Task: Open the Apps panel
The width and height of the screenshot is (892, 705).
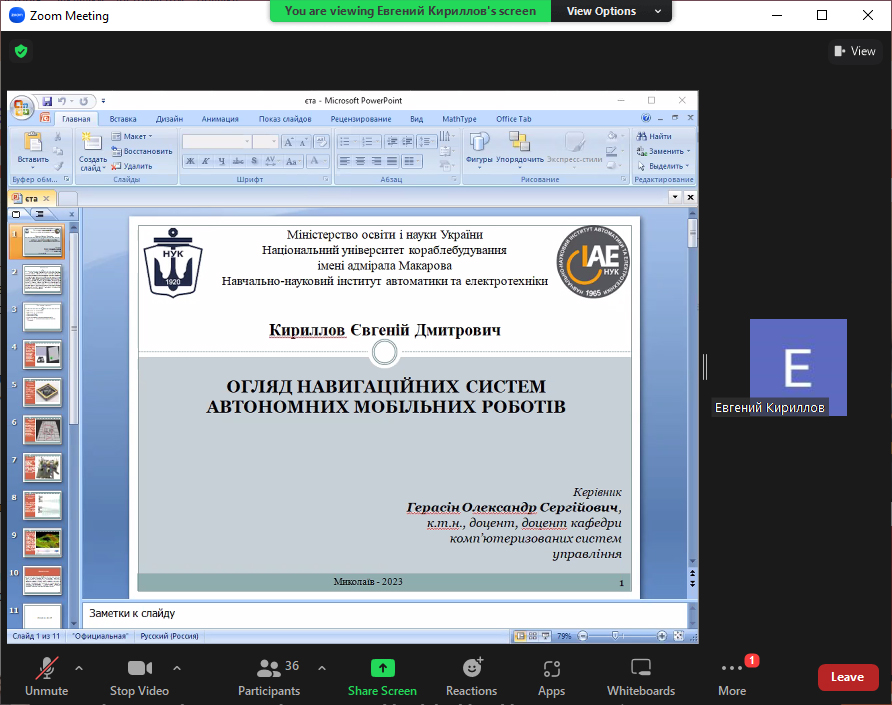Action: coord(551,668)
